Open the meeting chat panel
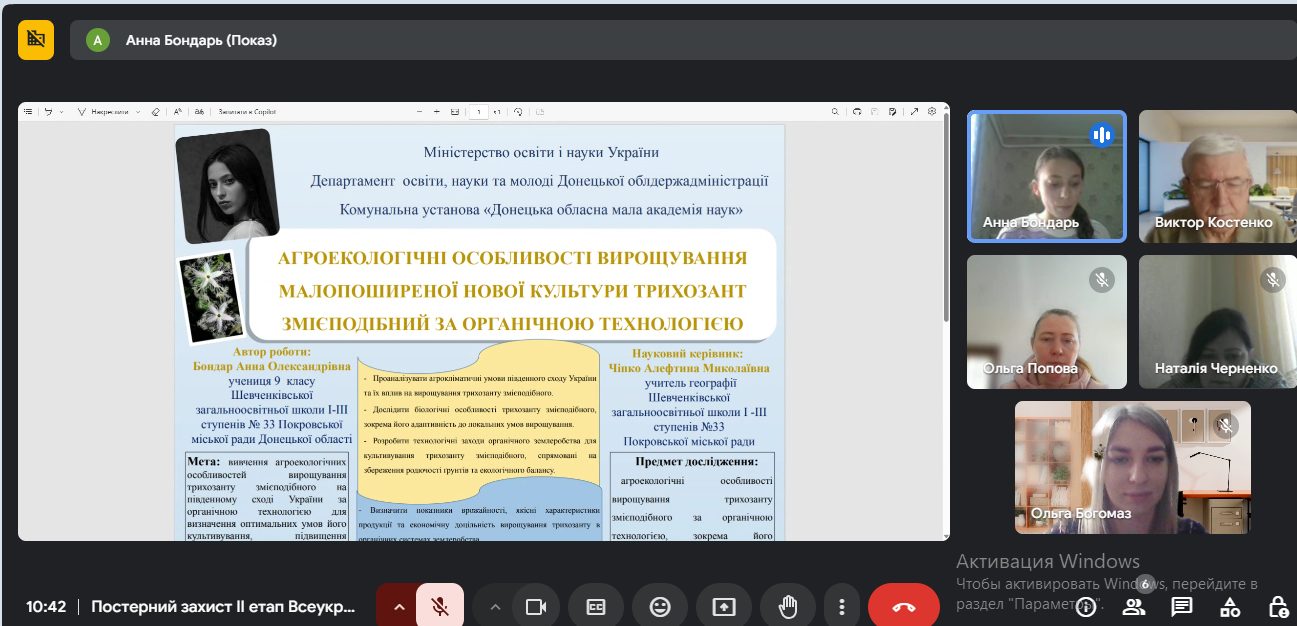This screenshot has height=626, width=1297. (x=1182, y=606)
